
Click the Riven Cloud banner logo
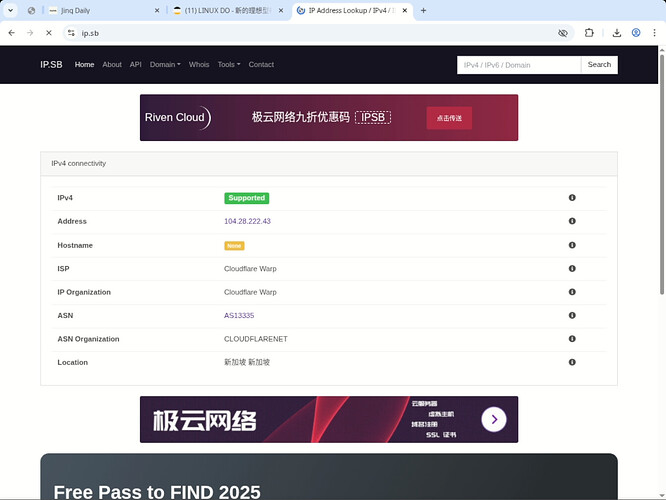(x=178, y=117)
